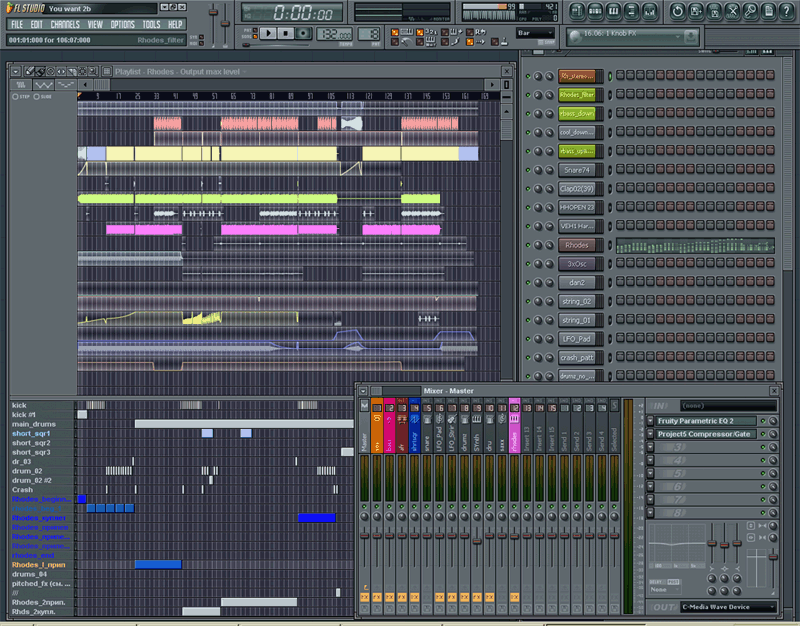800x626 pixels.
Task: Open the Bar snap dropdown
Action: (x=535, y=33)
